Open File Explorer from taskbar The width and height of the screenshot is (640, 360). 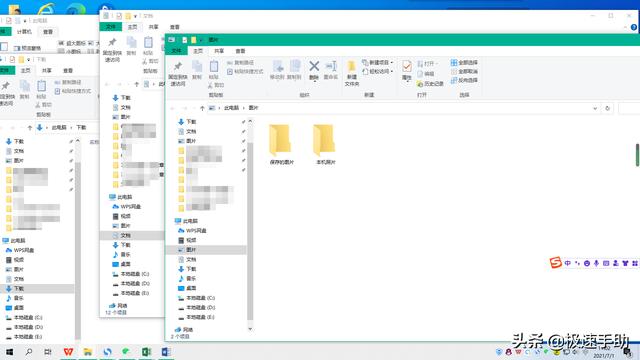tap(87, 351)
